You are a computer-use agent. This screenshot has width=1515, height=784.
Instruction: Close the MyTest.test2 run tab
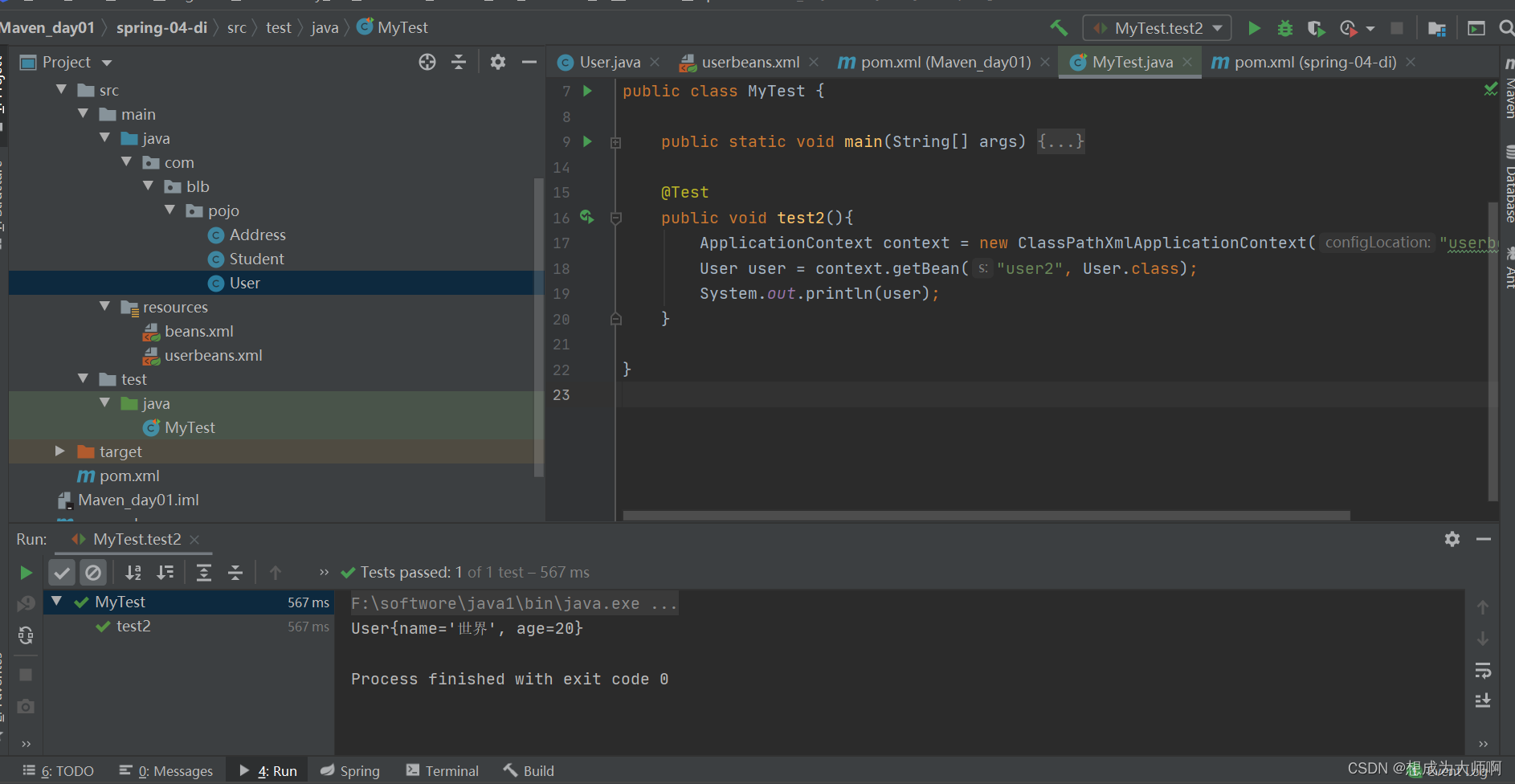coord(194,540)
